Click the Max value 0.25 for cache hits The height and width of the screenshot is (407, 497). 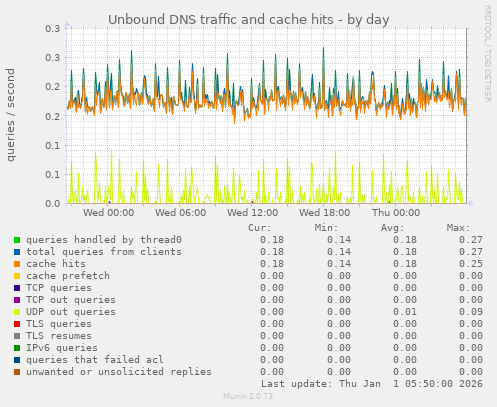click(x=471, y=264)
